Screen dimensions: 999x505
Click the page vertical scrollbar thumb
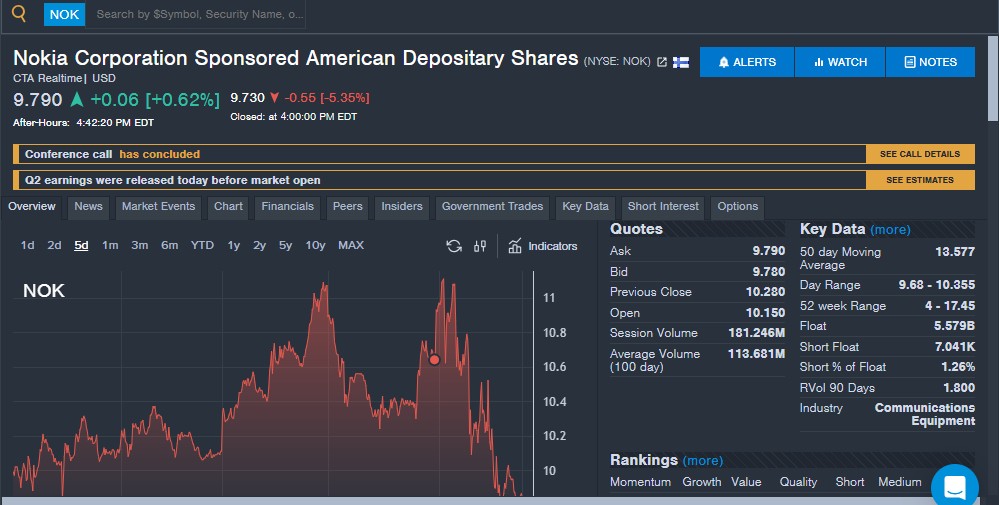coord(993,78)
